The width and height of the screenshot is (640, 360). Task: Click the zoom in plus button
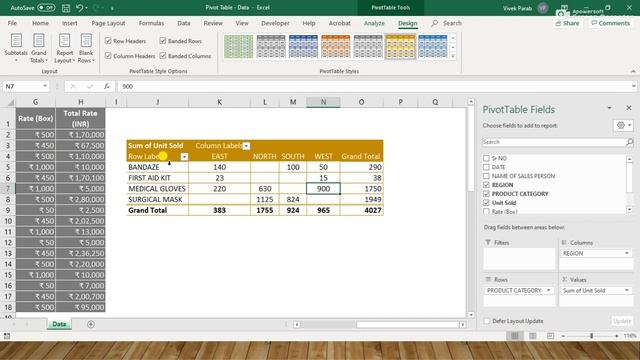[617, 336]
